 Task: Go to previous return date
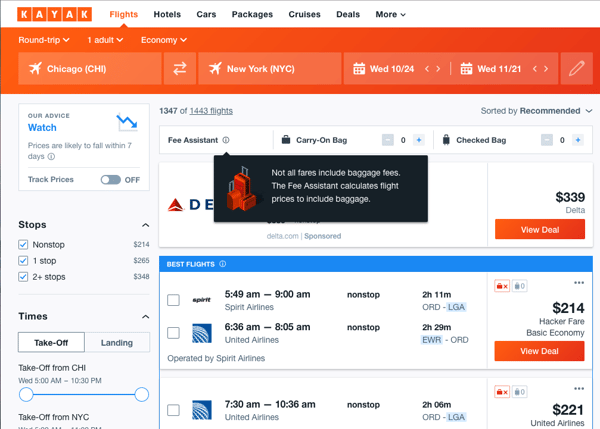535,69
